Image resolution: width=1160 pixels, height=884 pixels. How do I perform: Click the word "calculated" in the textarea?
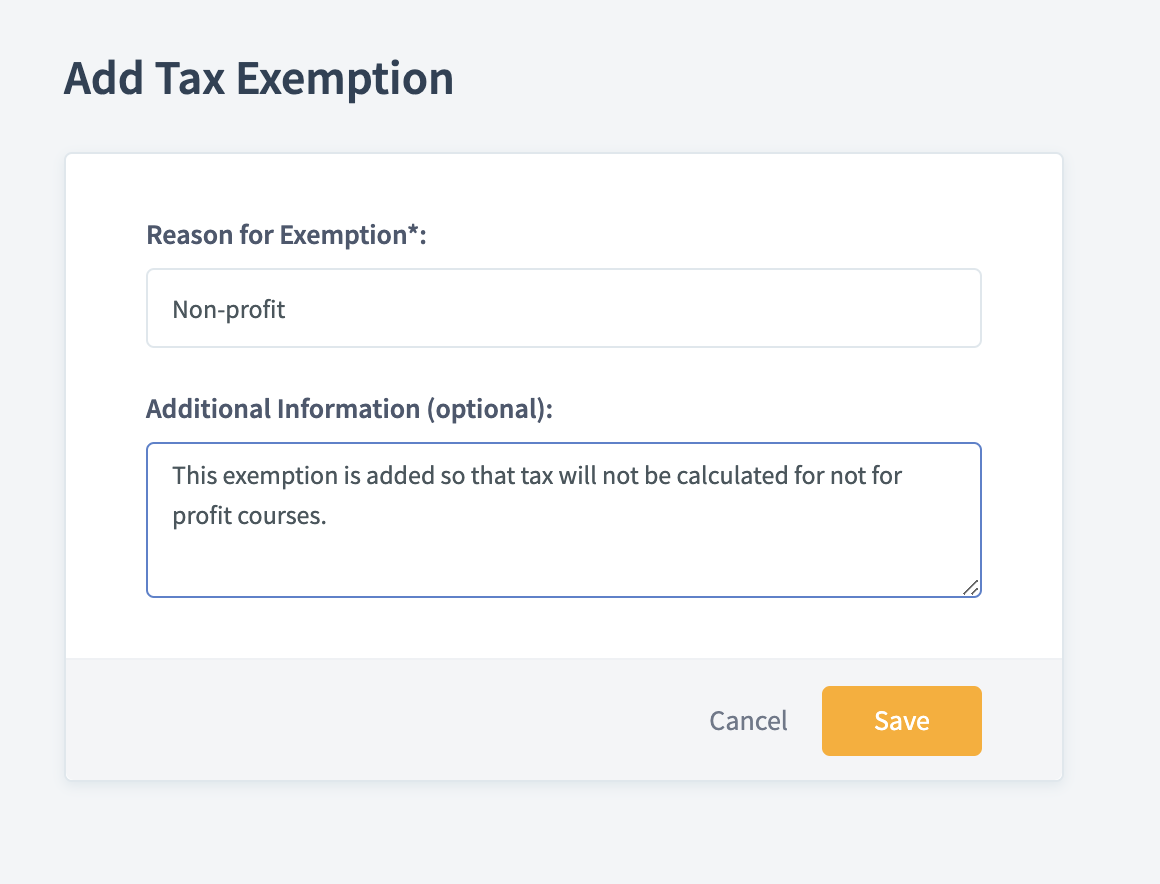pyautogui.click(x=731, y=474)
